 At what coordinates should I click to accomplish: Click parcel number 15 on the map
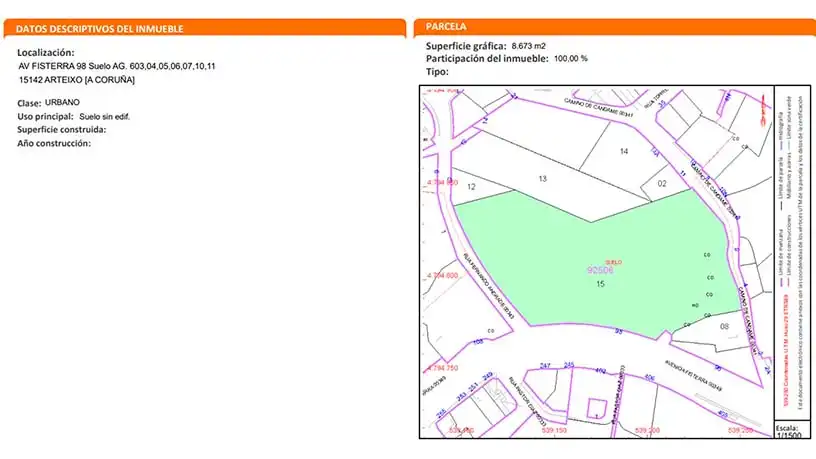pos(601,284)
